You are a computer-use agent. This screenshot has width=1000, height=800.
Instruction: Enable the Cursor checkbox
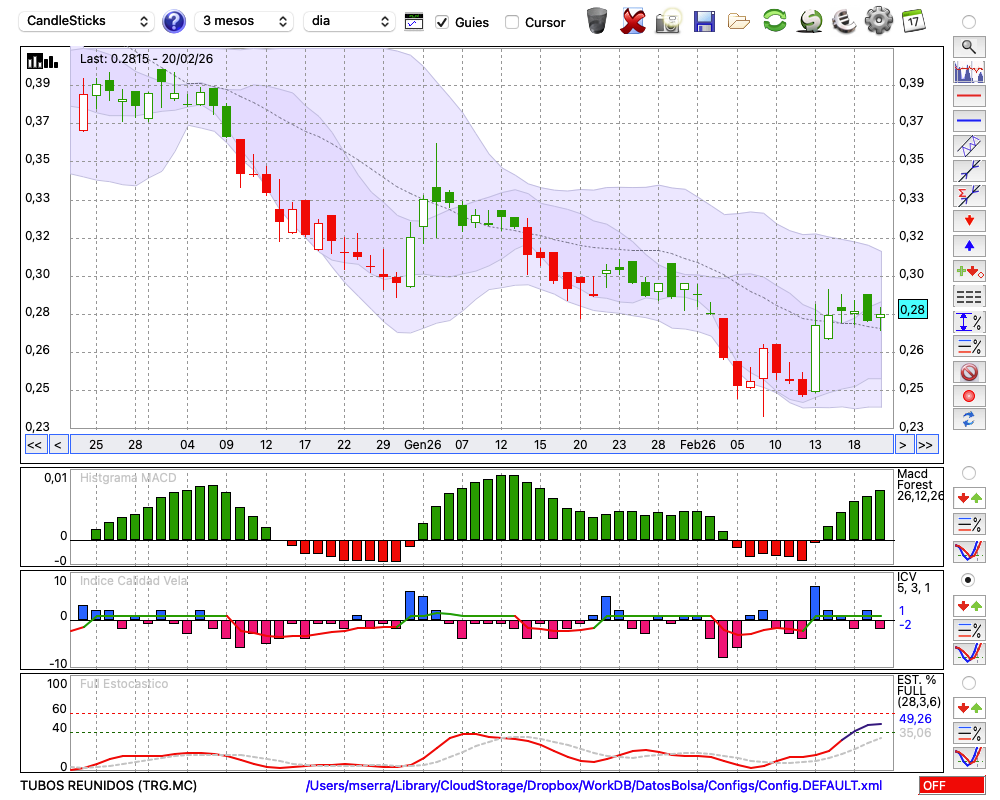coord(512,22)
